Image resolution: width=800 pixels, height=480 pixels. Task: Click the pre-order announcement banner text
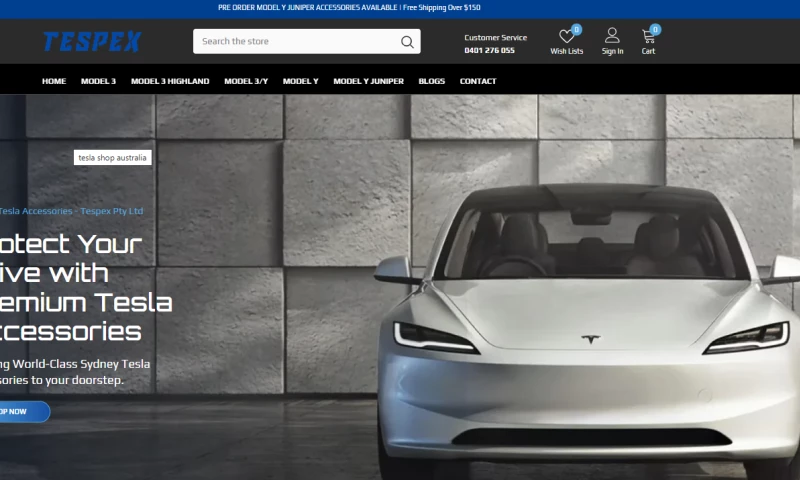coord(349,8)
